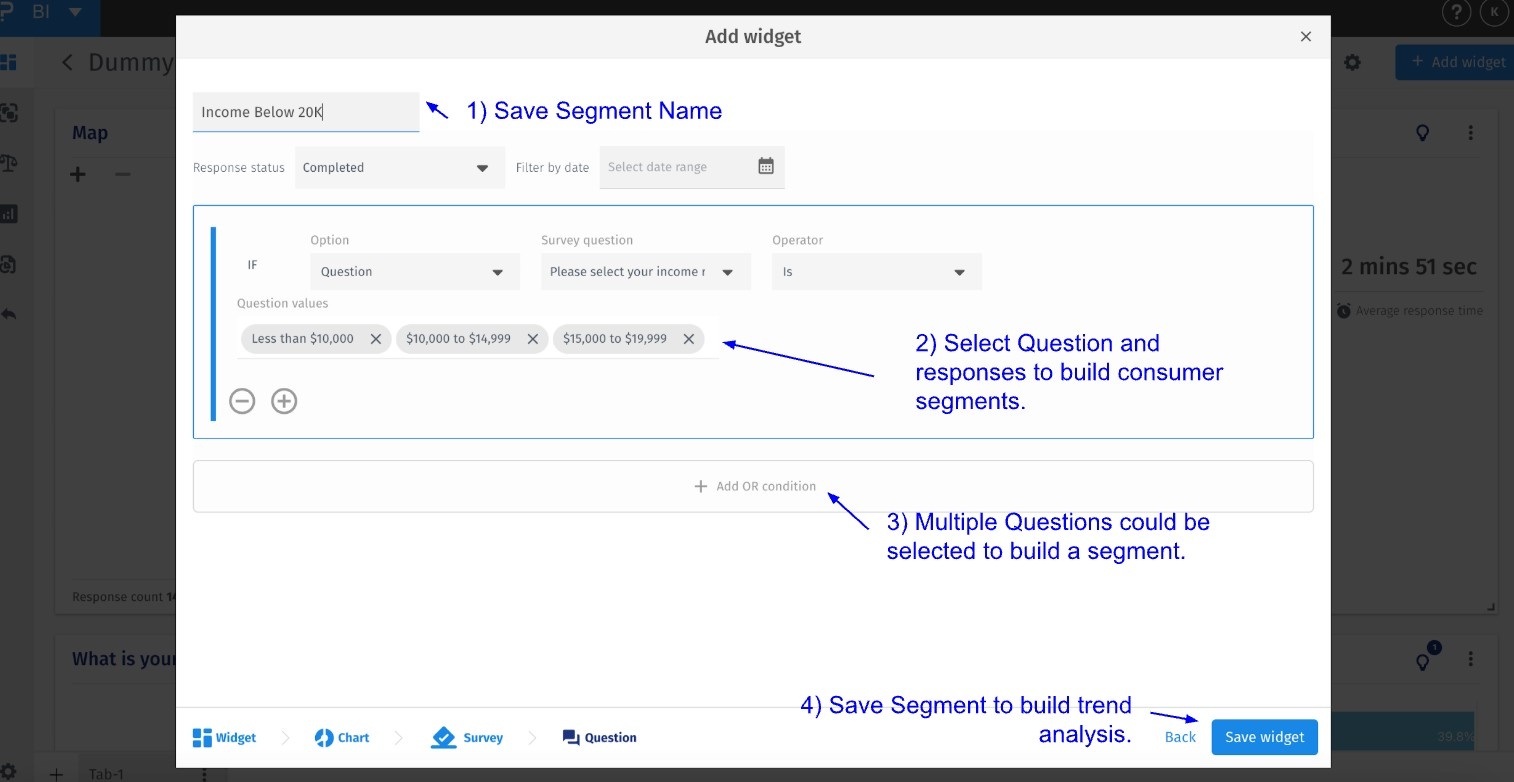Click the plus circle to add condition

coord(285,401)
